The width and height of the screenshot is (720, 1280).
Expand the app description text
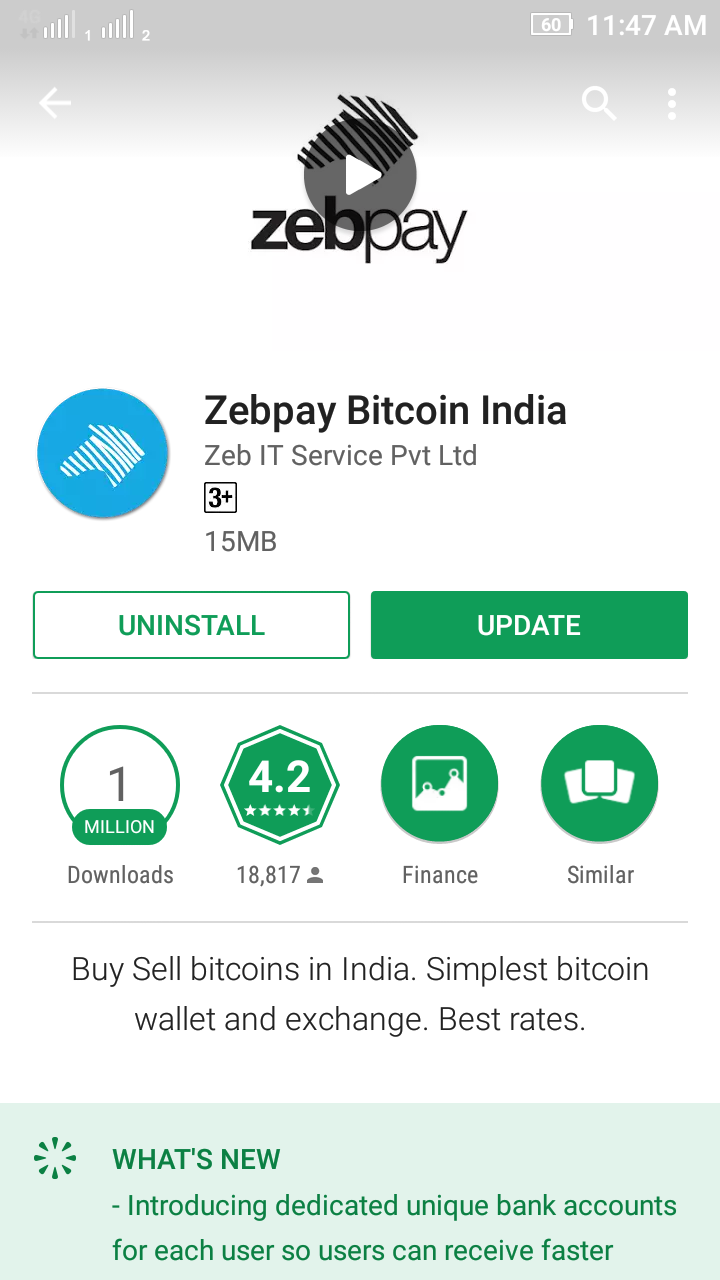click(x=360, y=994)
